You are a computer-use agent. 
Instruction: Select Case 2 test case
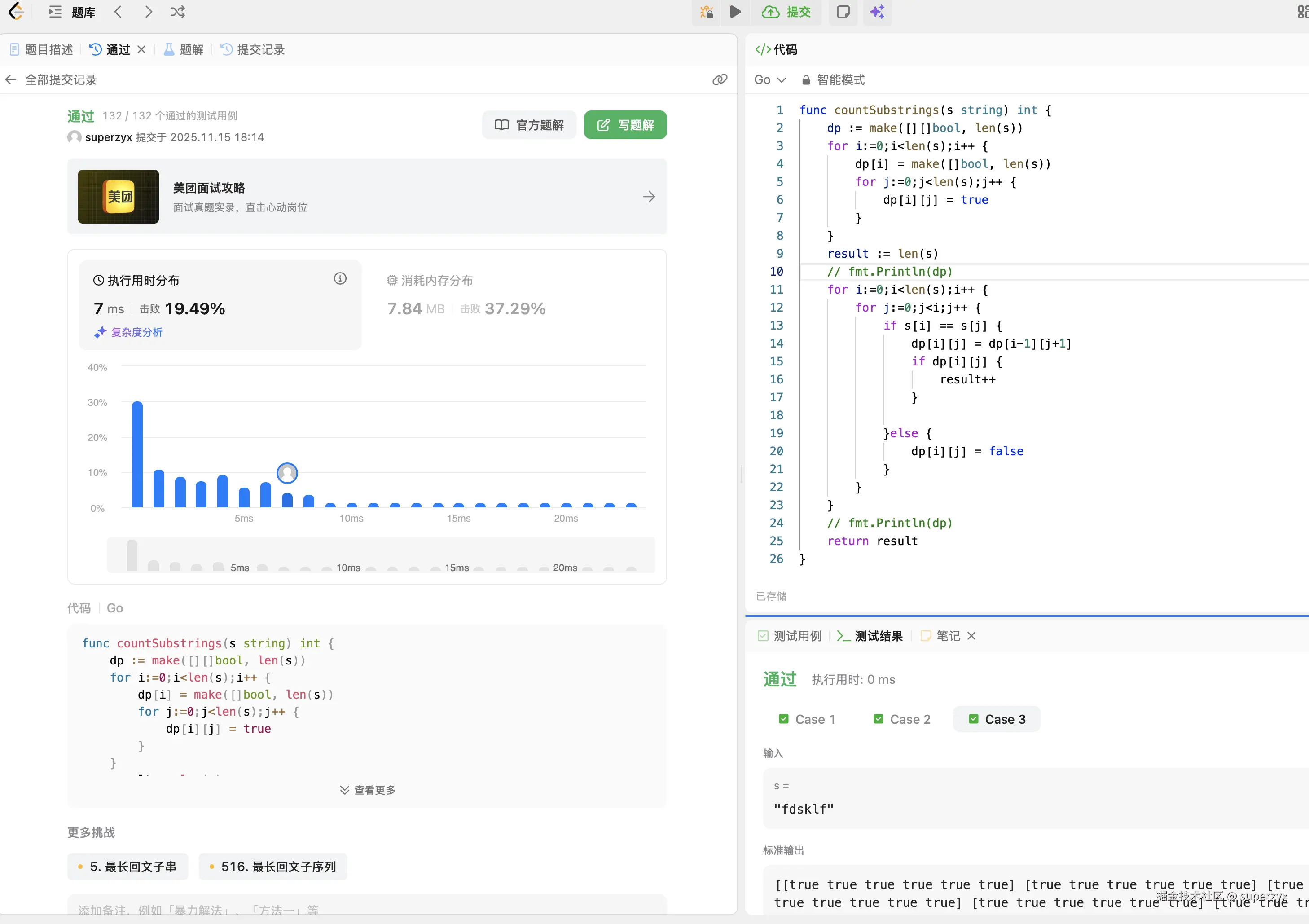902,719
